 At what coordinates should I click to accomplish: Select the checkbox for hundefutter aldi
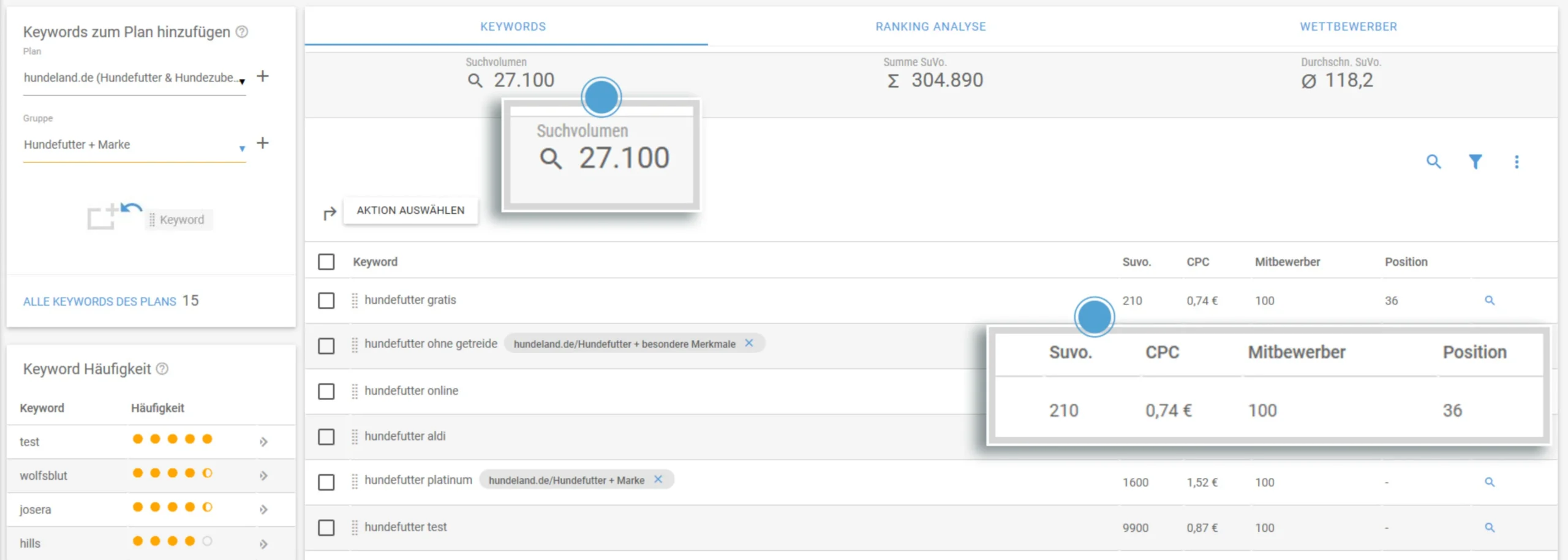pos(326,437)
